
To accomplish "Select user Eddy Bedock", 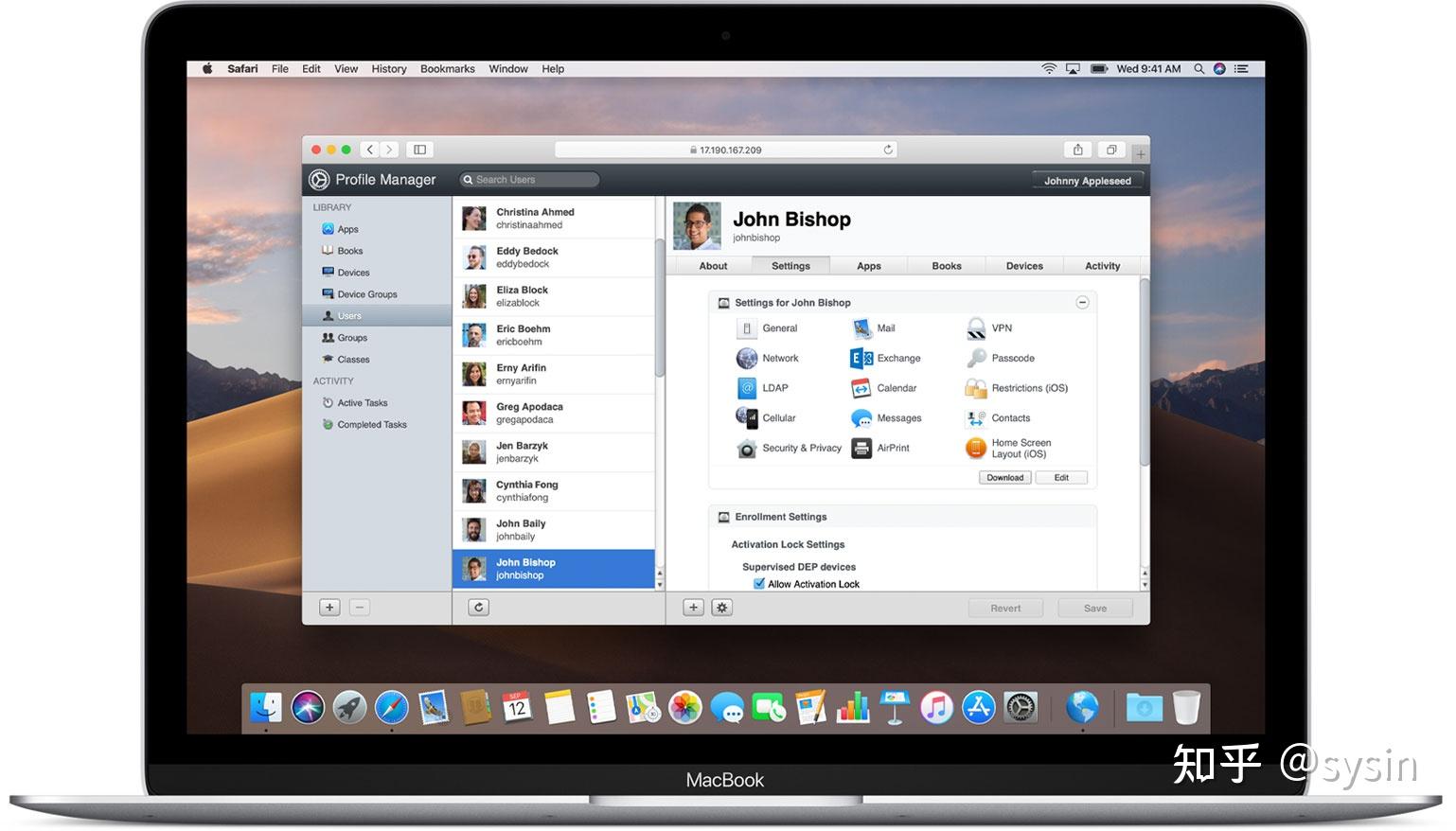I will (554, 257).
